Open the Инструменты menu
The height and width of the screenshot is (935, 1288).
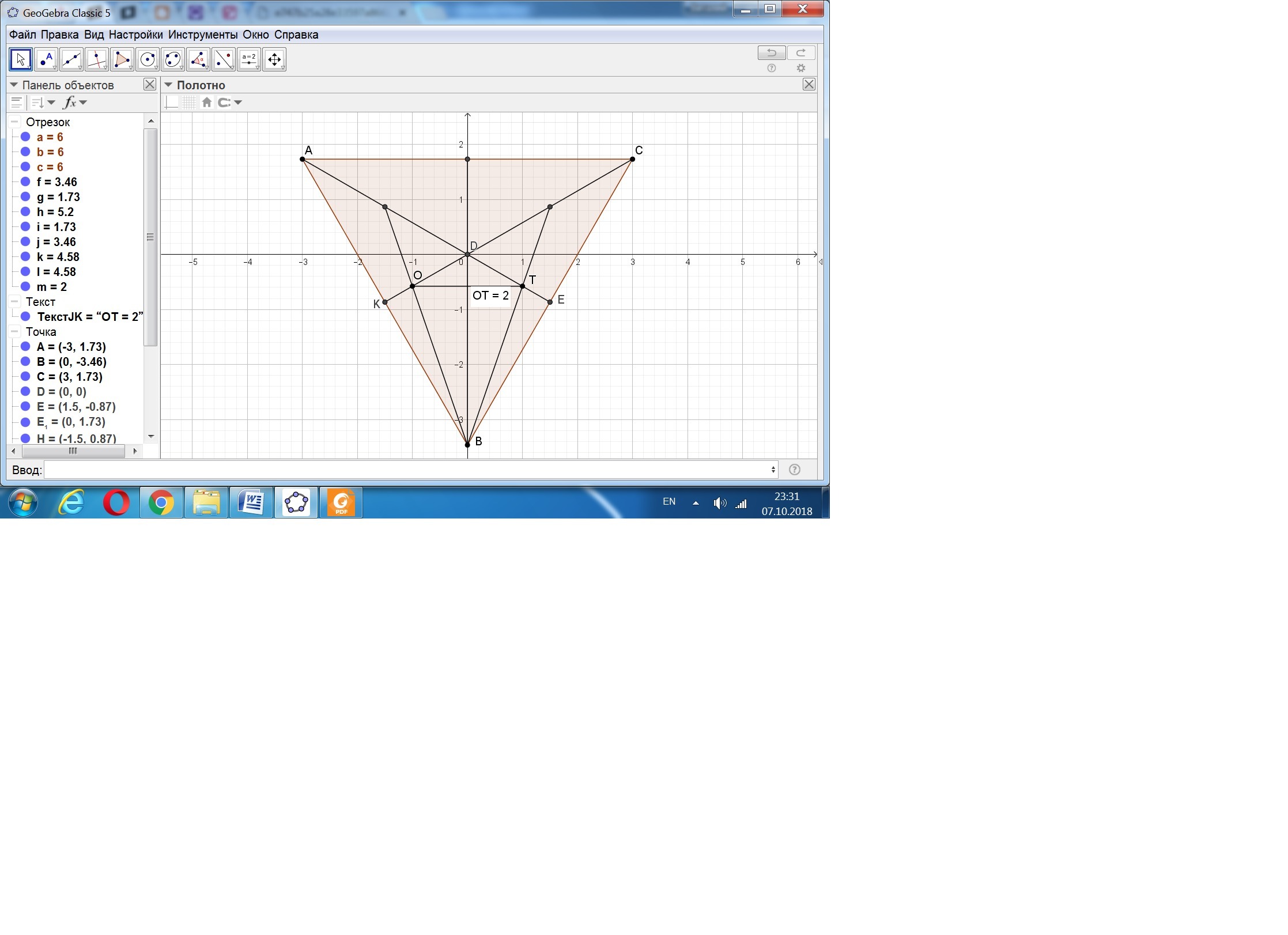click(x=202, y=35)
